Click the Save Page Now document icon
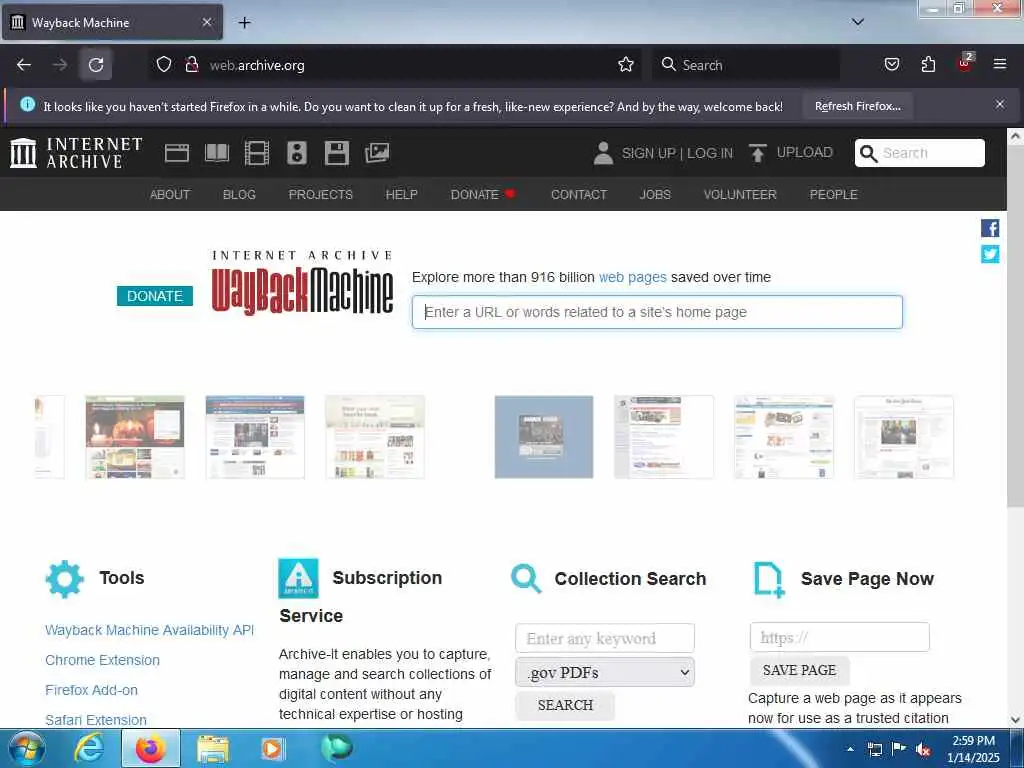1024x768 pixels. pyautogui.click(x=769, y=579)
